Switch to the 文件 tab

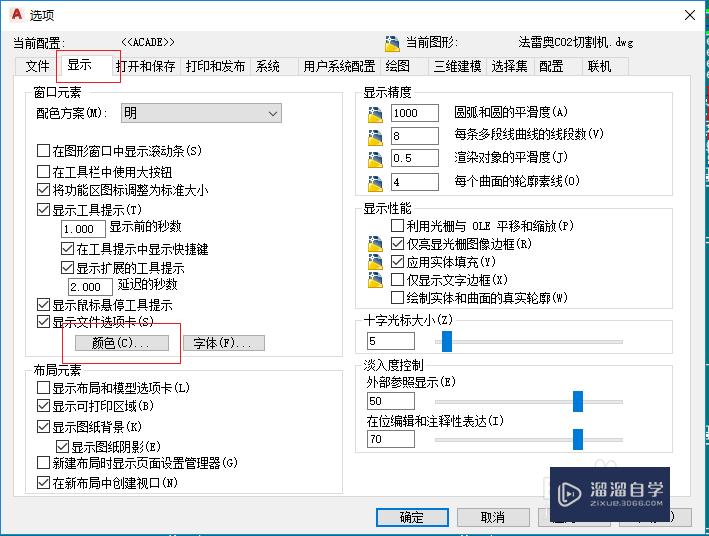click(37, 66)
